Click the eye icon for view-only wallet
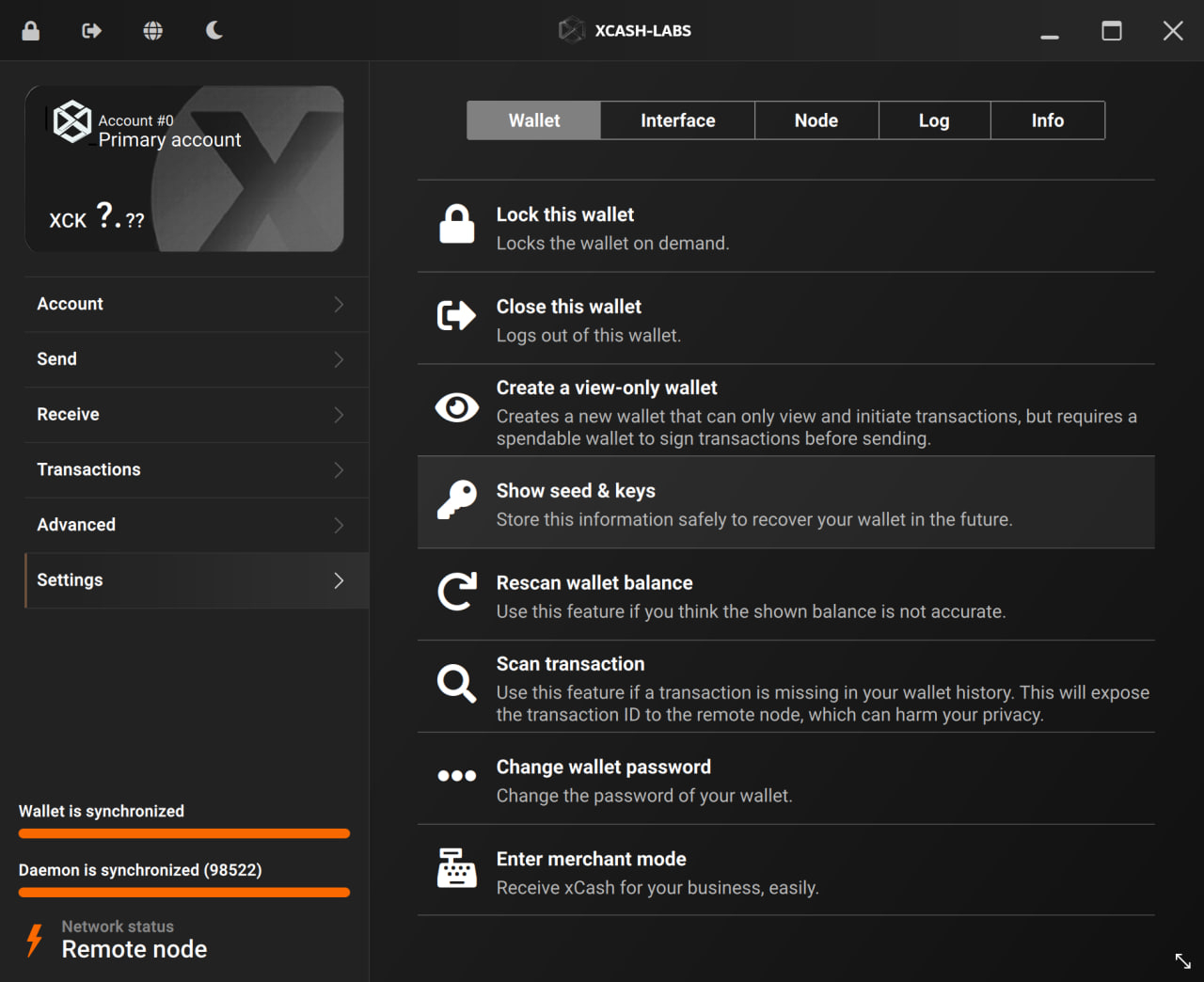The height and width of the screenshot is (982, 1204). [x=457, y=407]
